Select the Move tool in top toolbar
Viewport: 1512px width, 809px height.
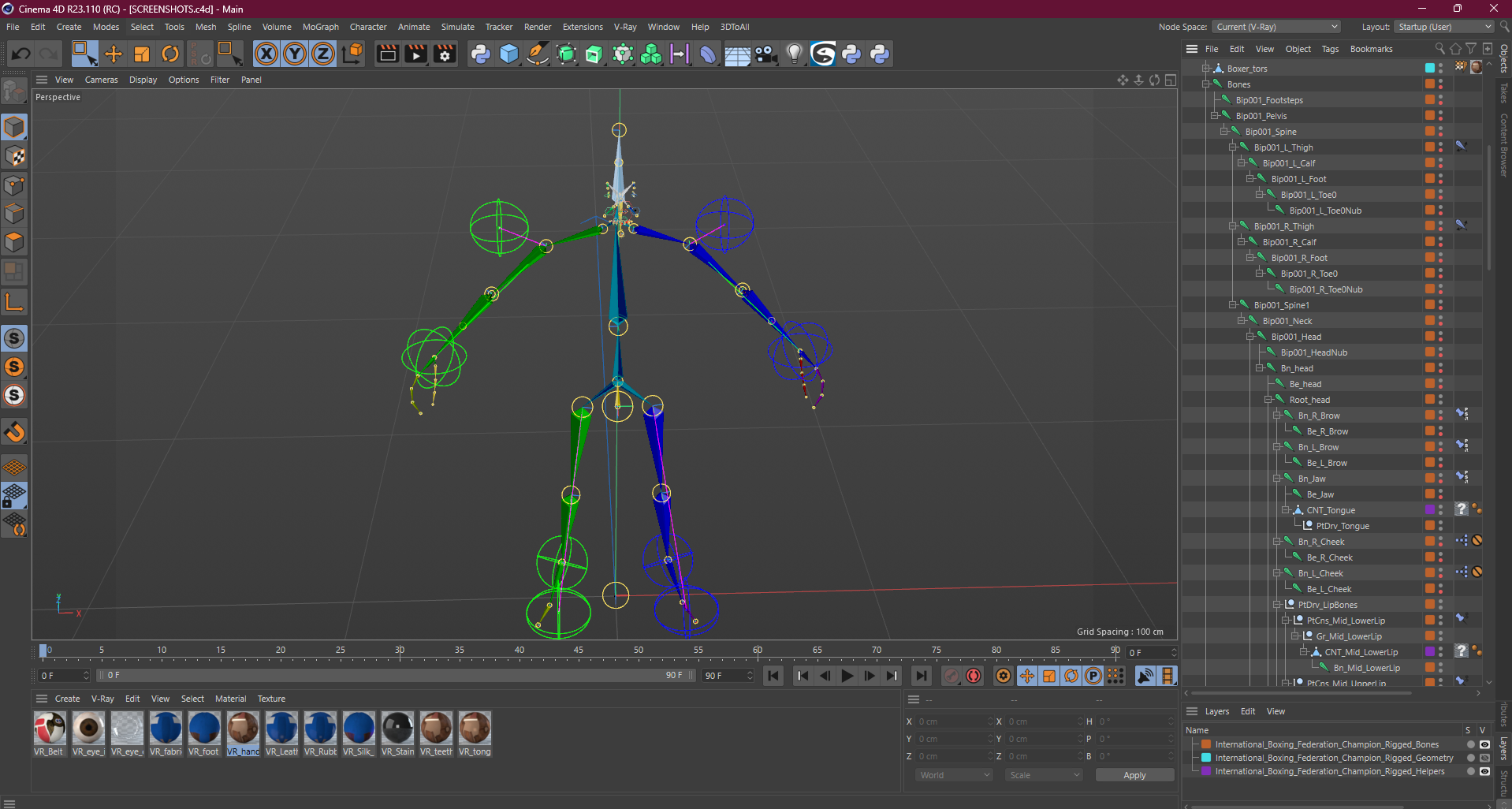point(114,54)
